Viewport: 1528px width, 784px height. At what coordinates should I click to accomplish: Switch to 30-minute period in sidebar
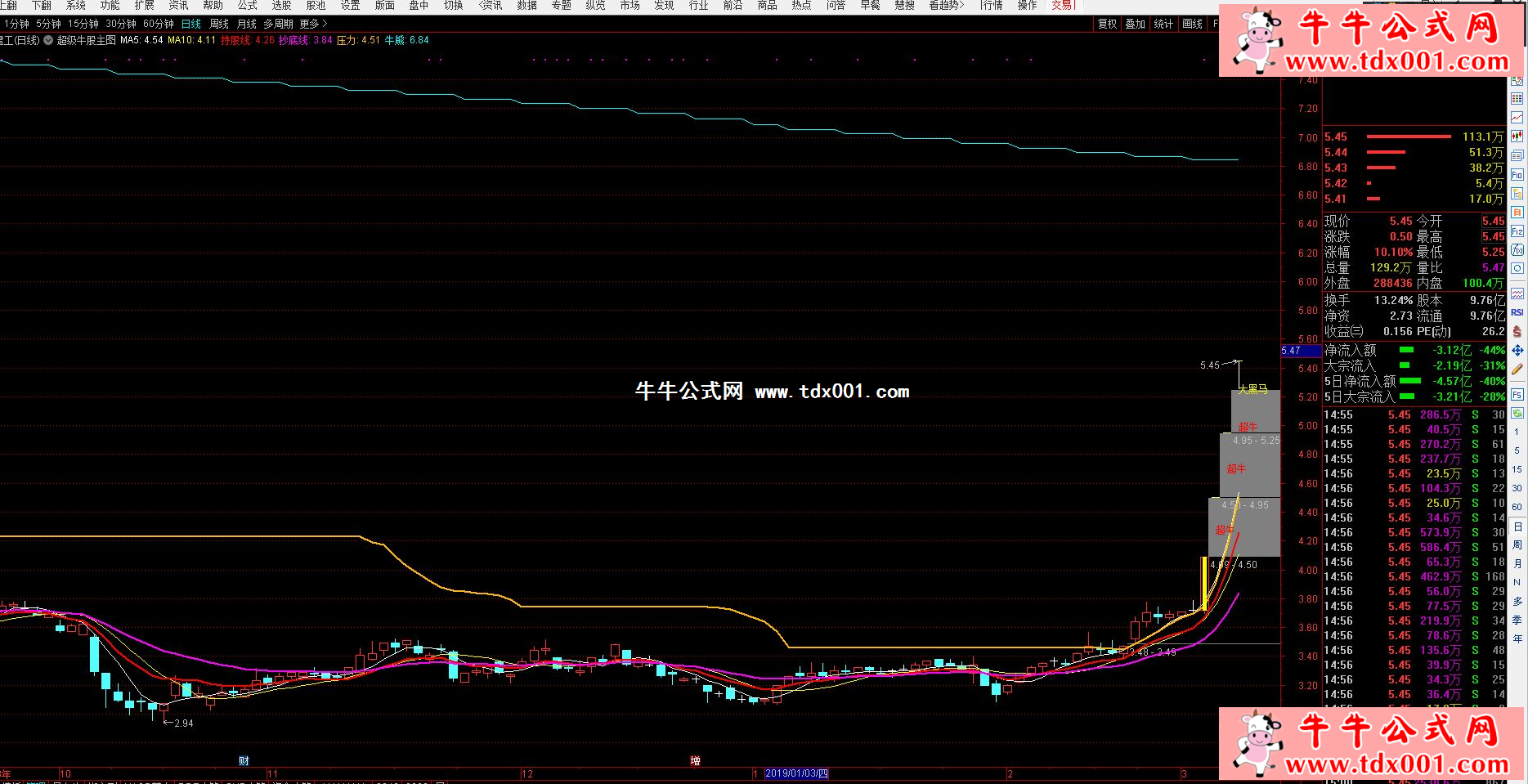1517,488
